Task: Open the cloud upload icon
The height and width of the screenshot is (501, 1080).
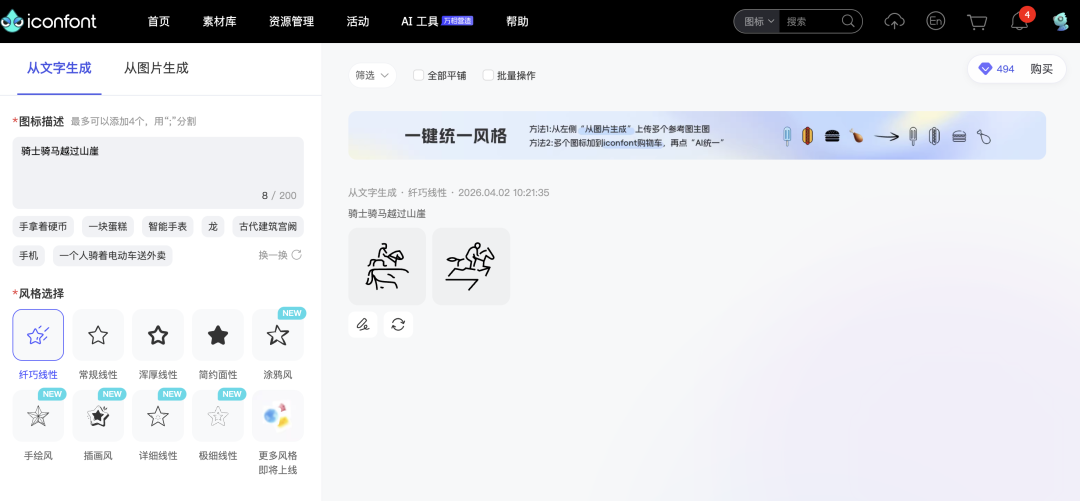Action: (894, 21)
